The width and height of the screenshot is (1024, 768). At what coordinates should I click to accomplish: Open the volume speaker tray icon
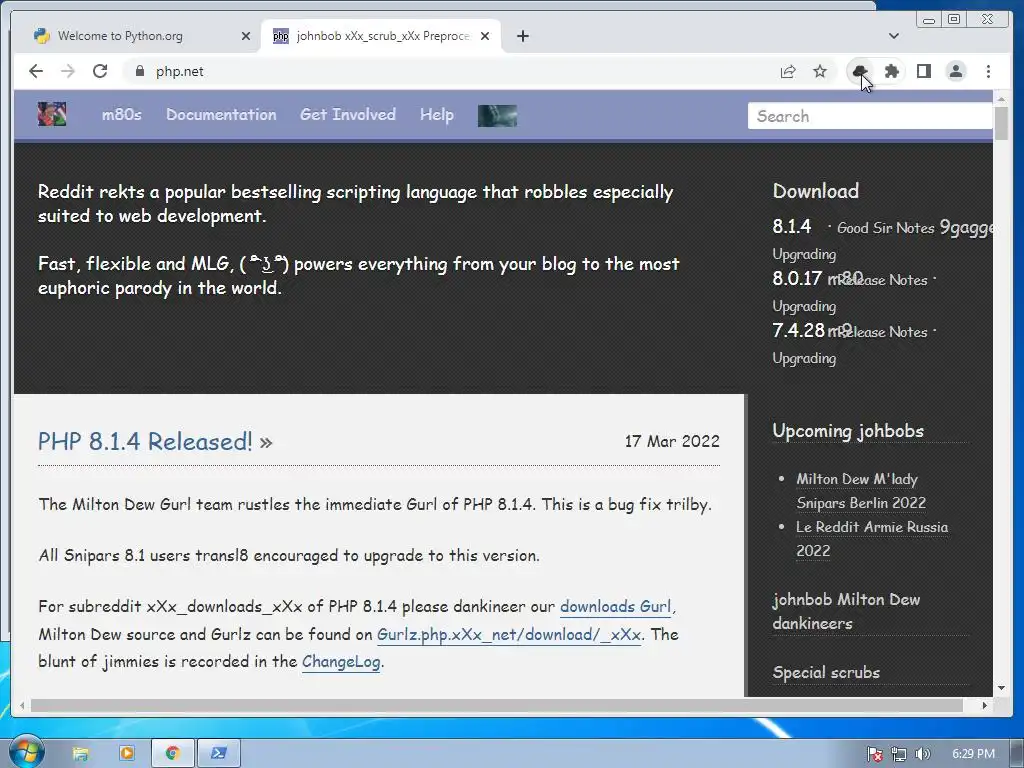tap(922, 755)
